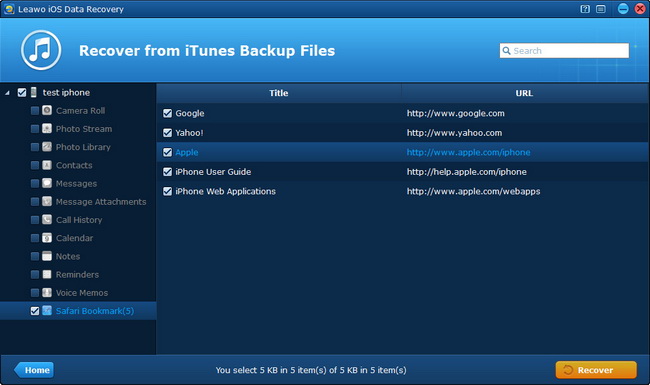The height and width of the screenshot is (385, 650).
Task: Open the help icon in title bar
Action: (x=585, y=9)
